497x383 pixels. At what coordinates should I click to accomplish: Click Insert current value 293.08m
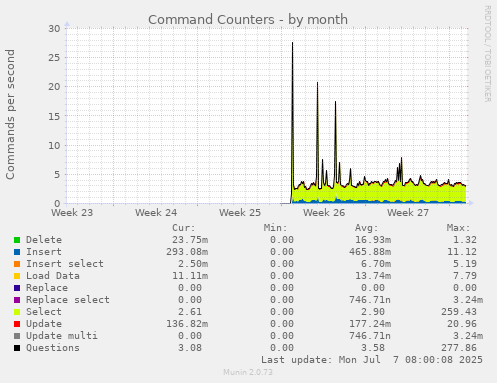(187, 252)
